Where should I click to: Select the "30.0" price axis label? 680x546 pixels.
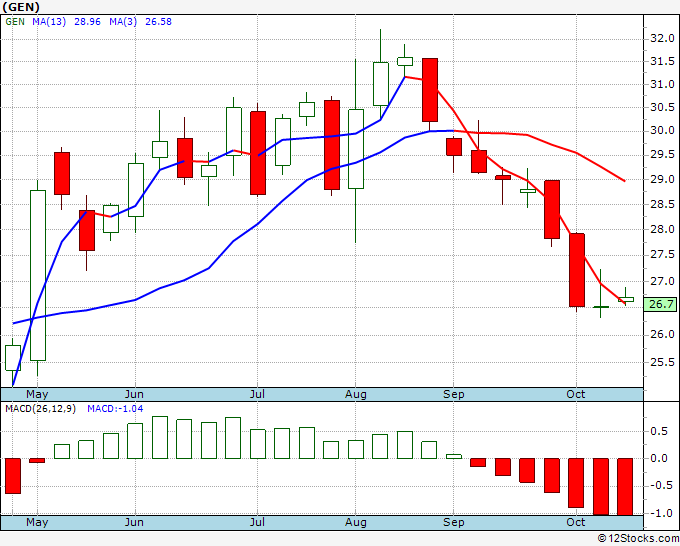(662, 130)
